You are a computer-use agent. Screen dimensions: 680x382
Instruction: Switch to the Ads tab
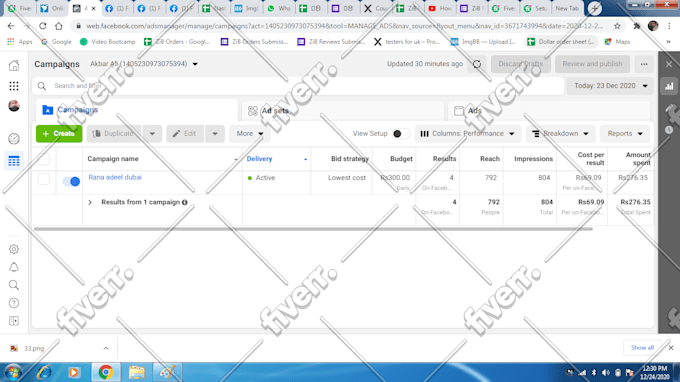tap(549, 111)
